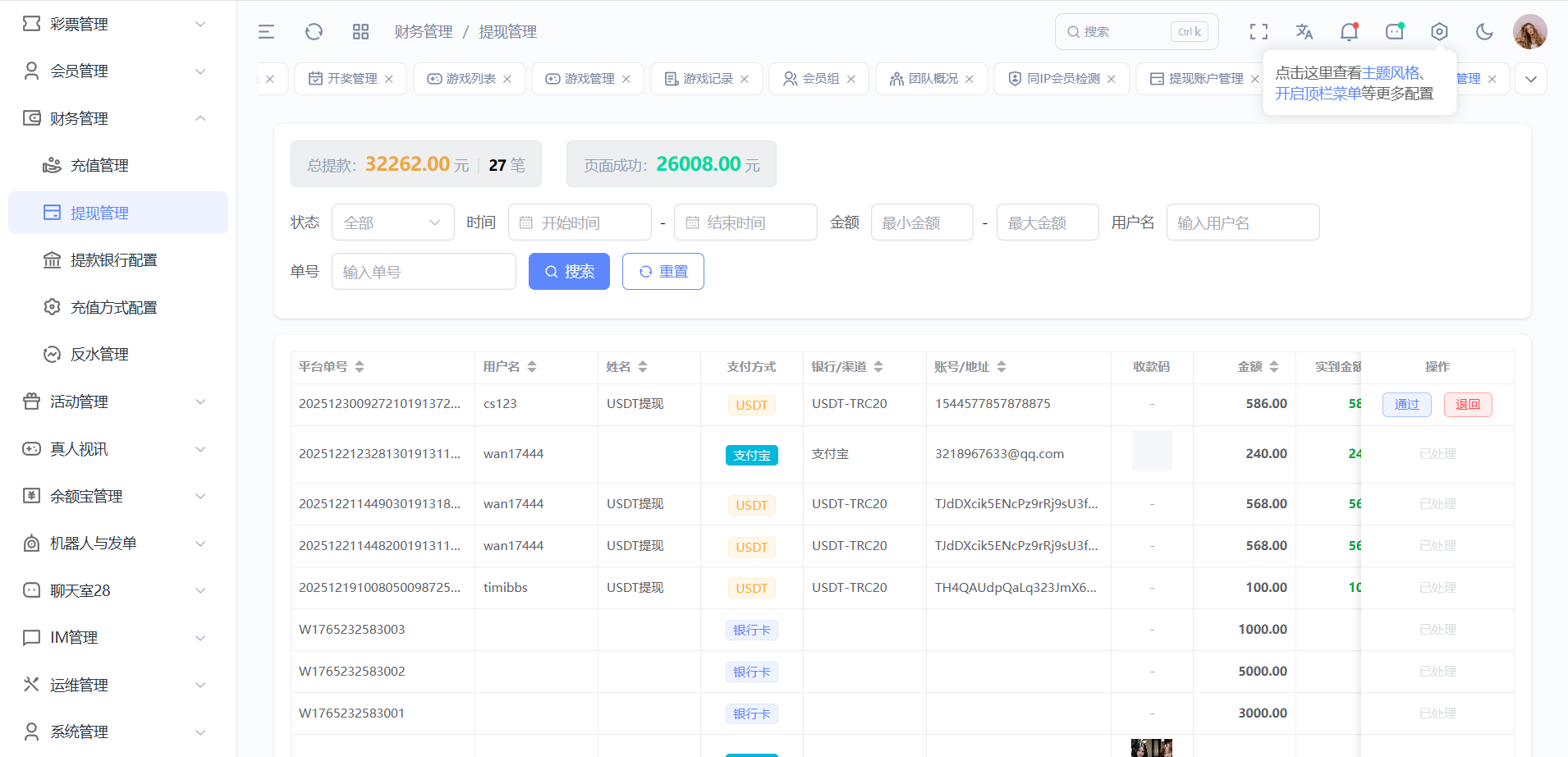Sort table by 金额 column
This screenshot has width=1568, height=757.
tap(1274, 367)
